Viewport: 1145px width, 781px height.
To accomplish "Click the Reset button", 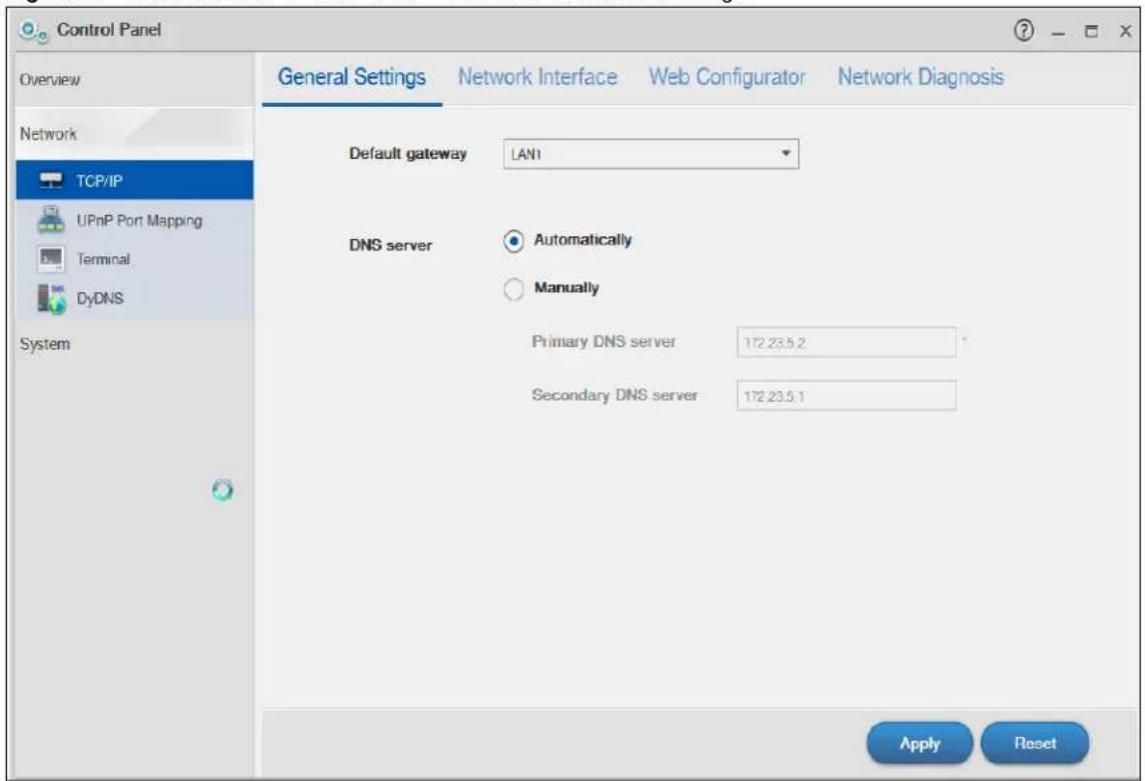I will (1035, 743).
